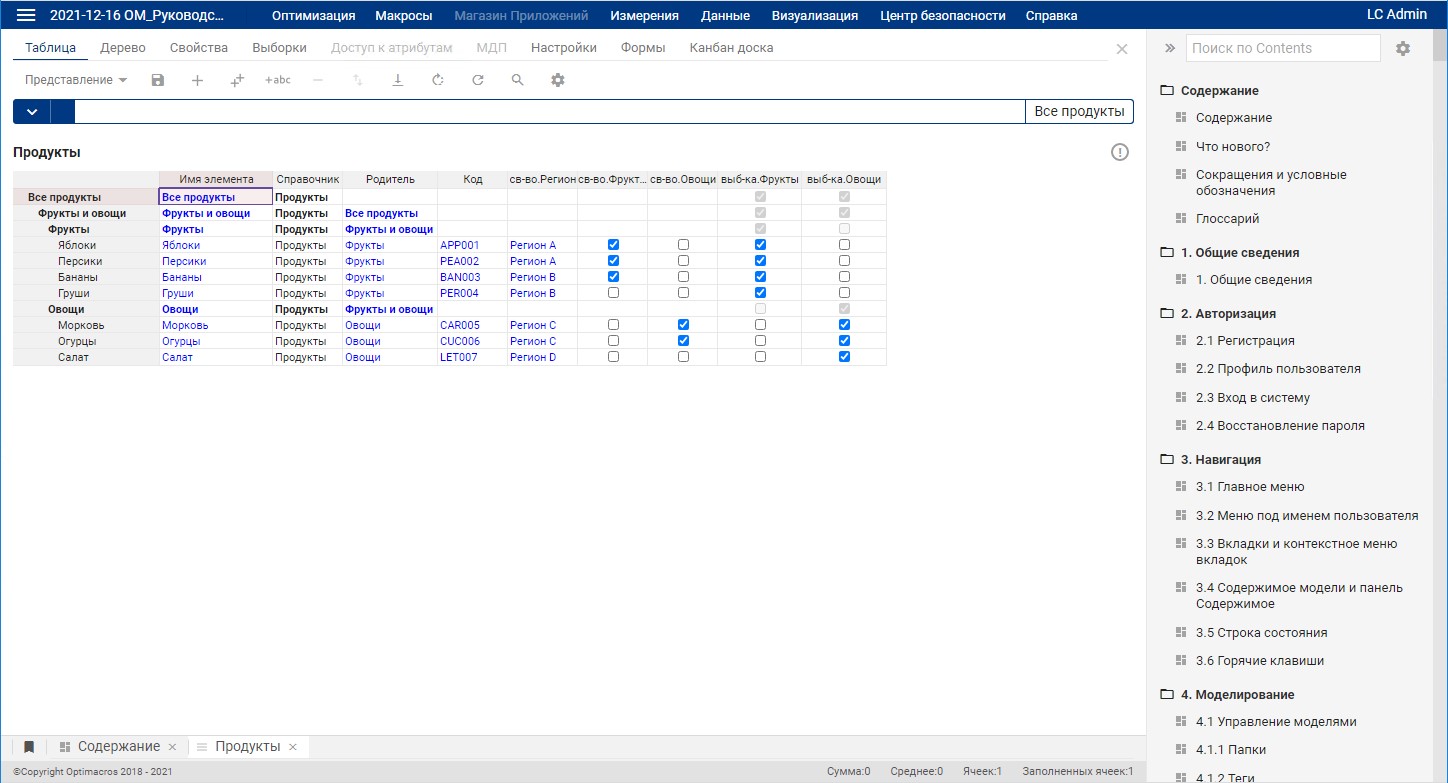Switch to the Дерево tab
Viewport: 1448px width, 783px height.
tap(123, 48)
